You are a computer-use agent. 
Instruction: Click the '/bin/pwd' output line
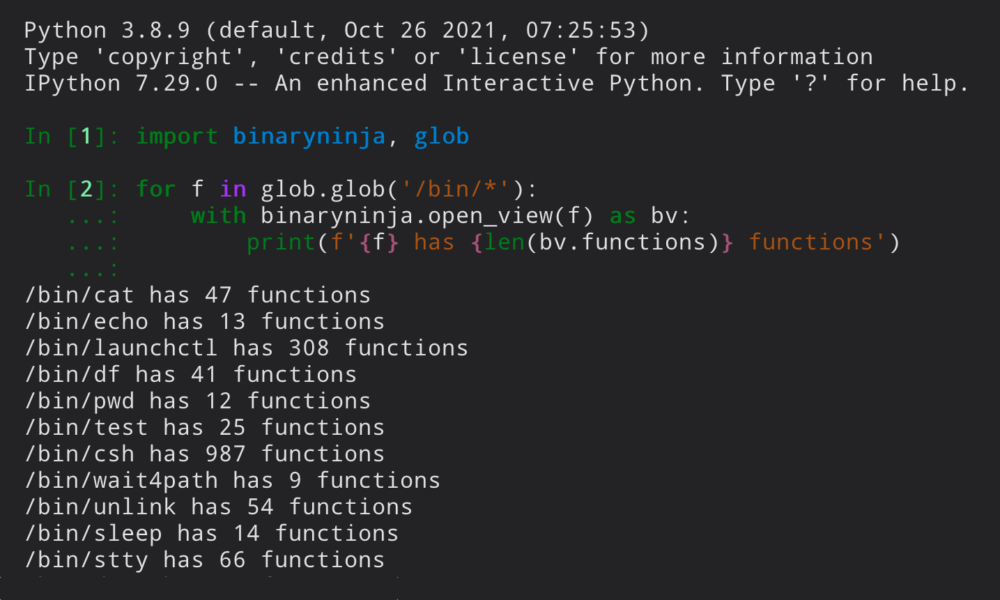click(x=198, y=401)
